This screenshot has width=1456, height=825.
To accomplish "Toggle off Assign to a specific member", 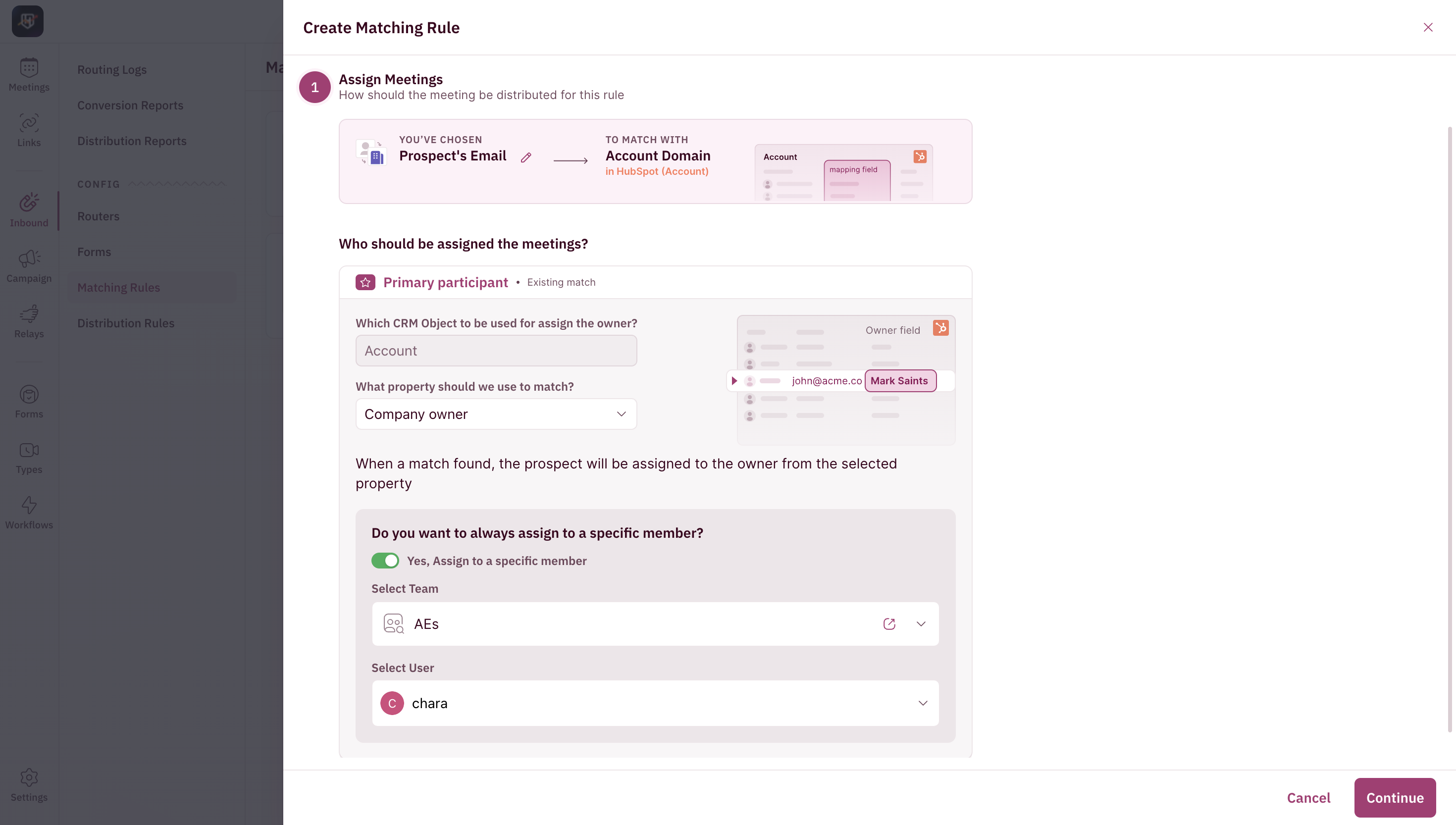I will click(x=385, y=561).
